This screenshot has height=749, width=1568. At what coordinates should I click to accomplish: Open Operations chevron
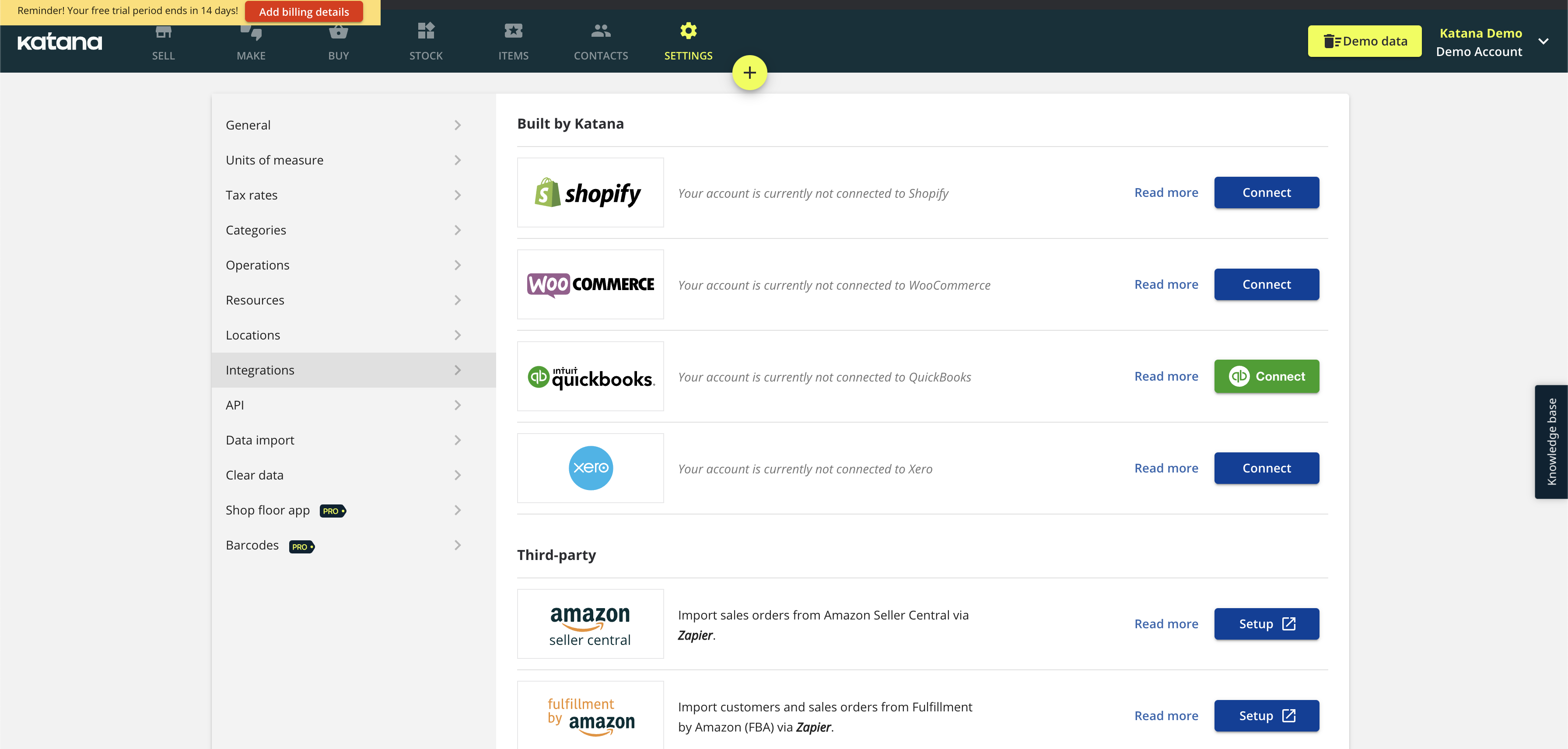[458, 265]
